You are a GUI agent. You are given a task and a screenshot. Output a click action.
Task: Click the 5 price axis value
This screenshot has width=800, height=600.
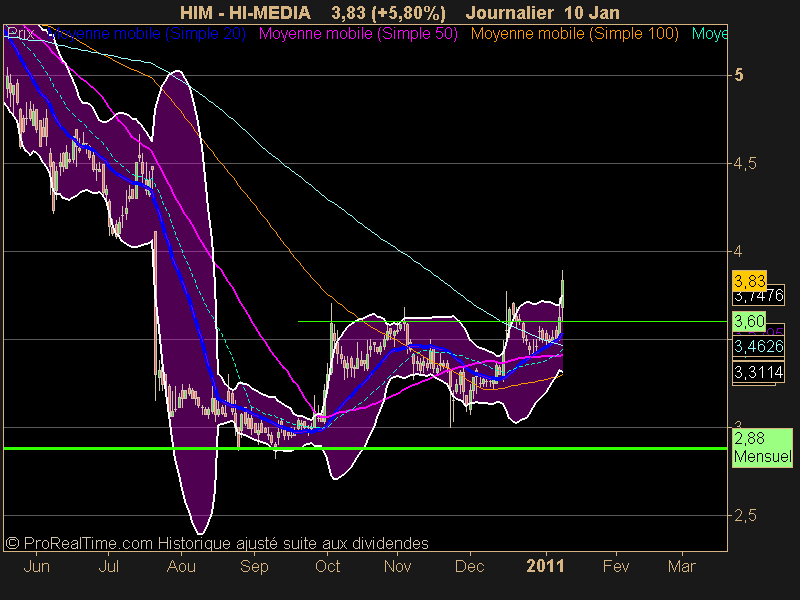pos(739,76)
